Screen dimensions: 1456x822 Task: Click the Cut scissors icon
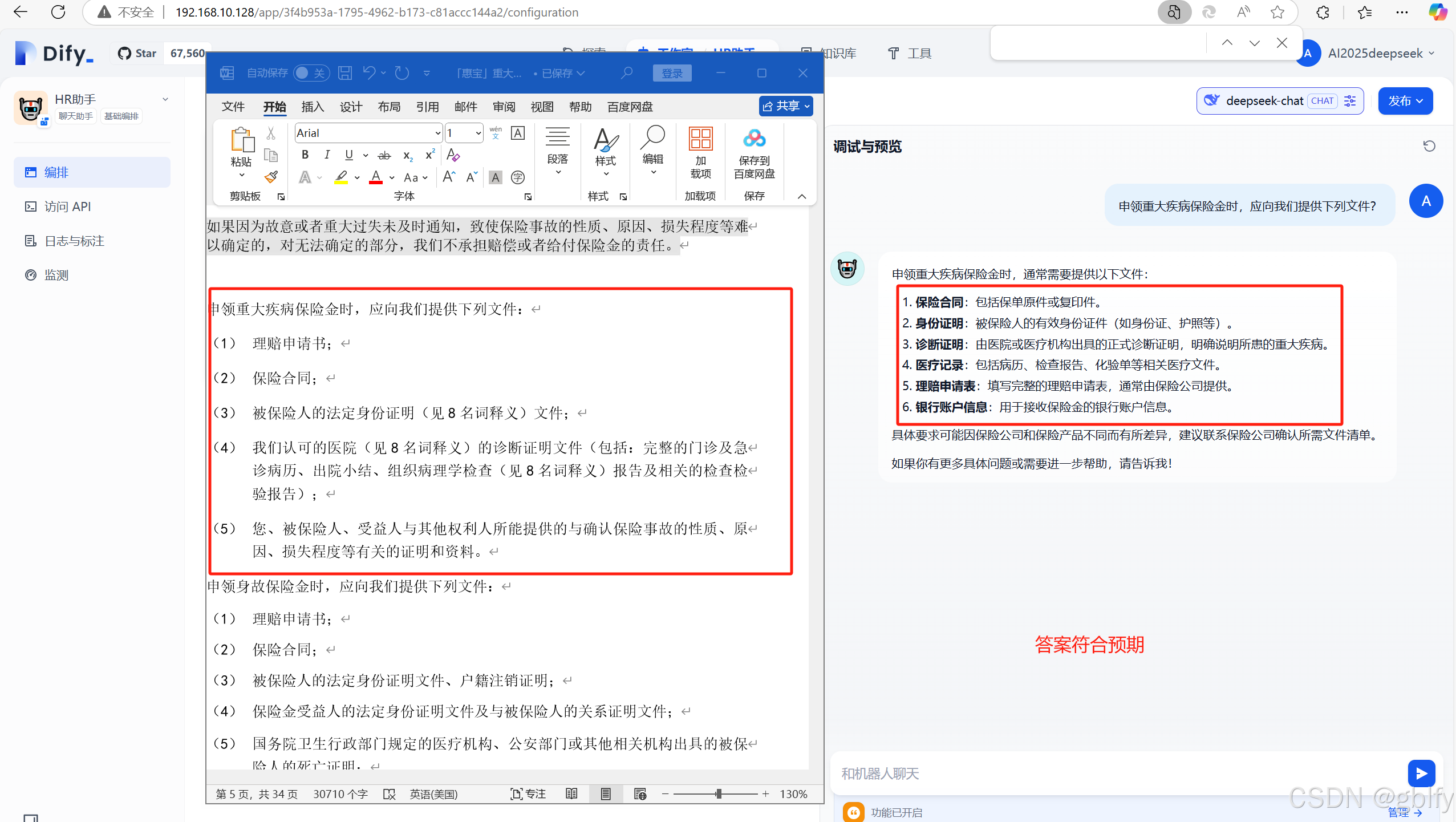271,133
